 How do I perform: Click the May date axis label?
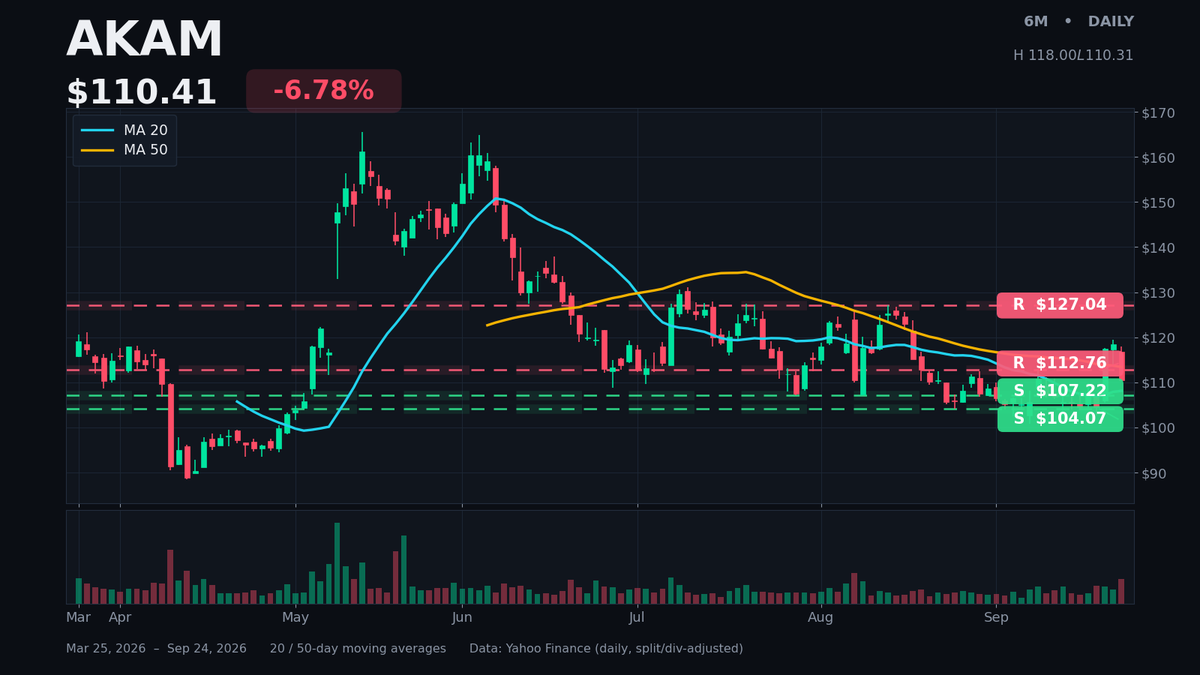point(295,618)
